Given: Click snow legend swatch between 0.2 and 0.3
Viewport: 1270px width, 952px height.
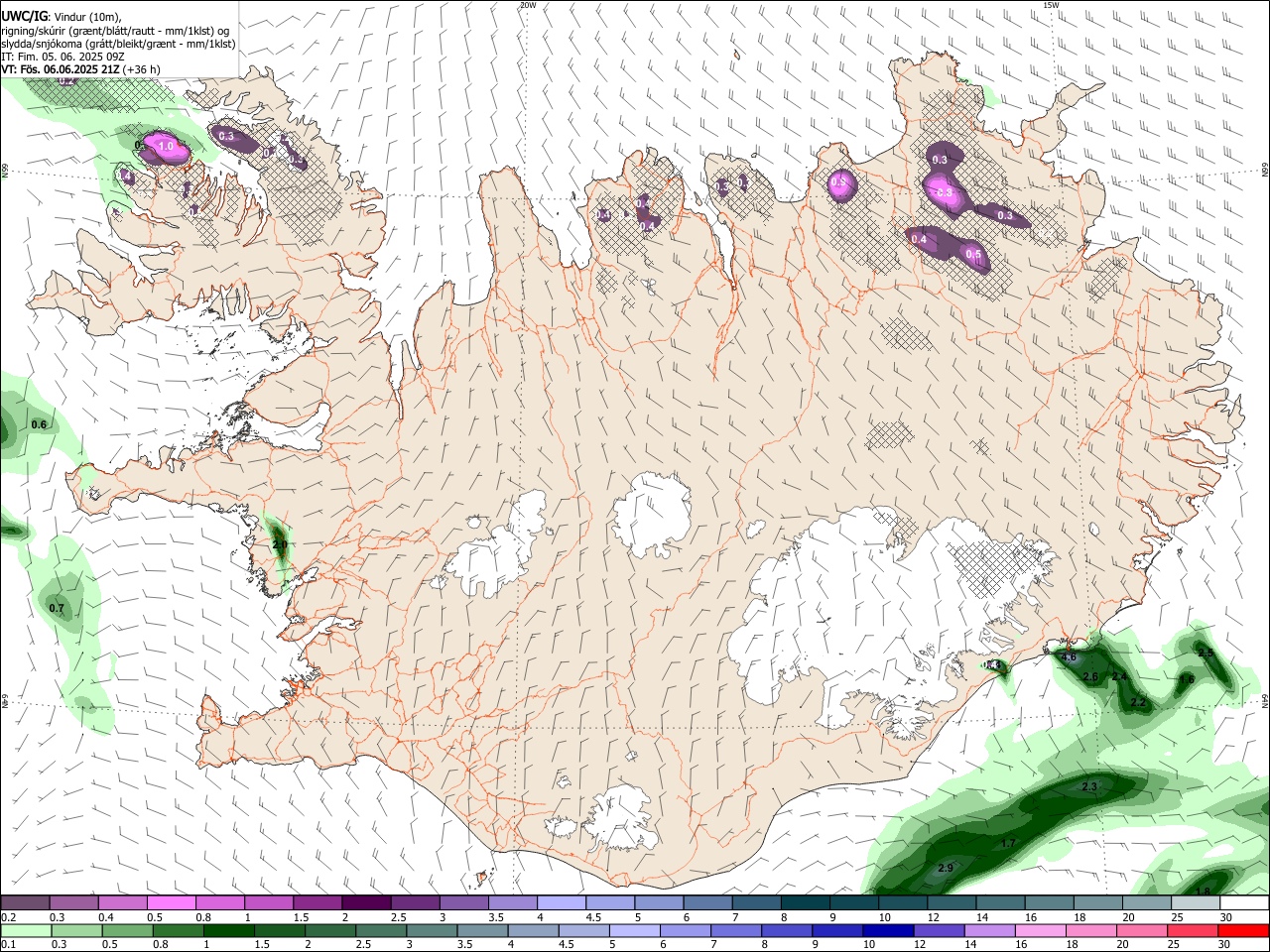Looking at the screenshot, I should [25, 902].
